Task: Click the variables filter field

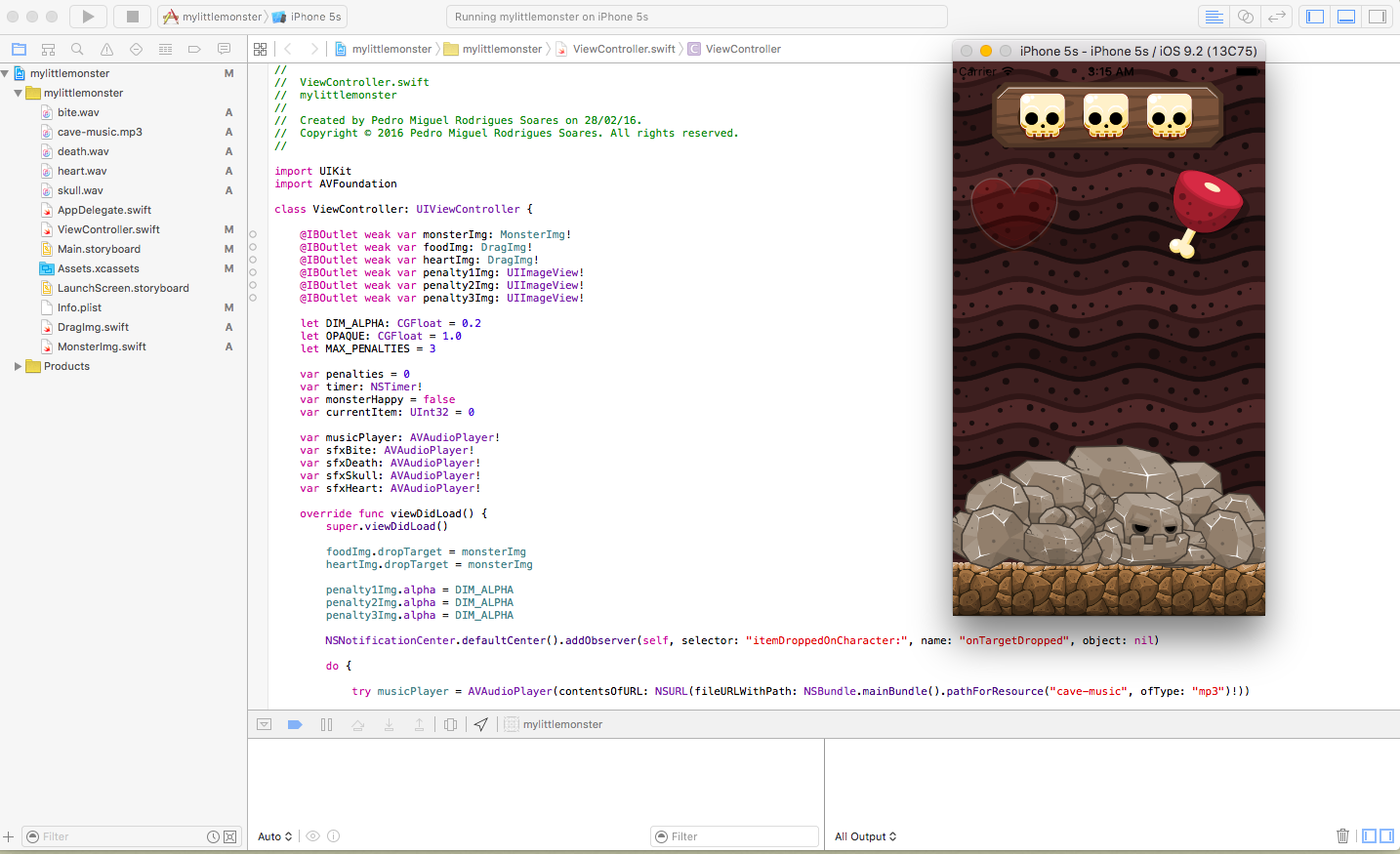Action: click(x=734, y=836)
